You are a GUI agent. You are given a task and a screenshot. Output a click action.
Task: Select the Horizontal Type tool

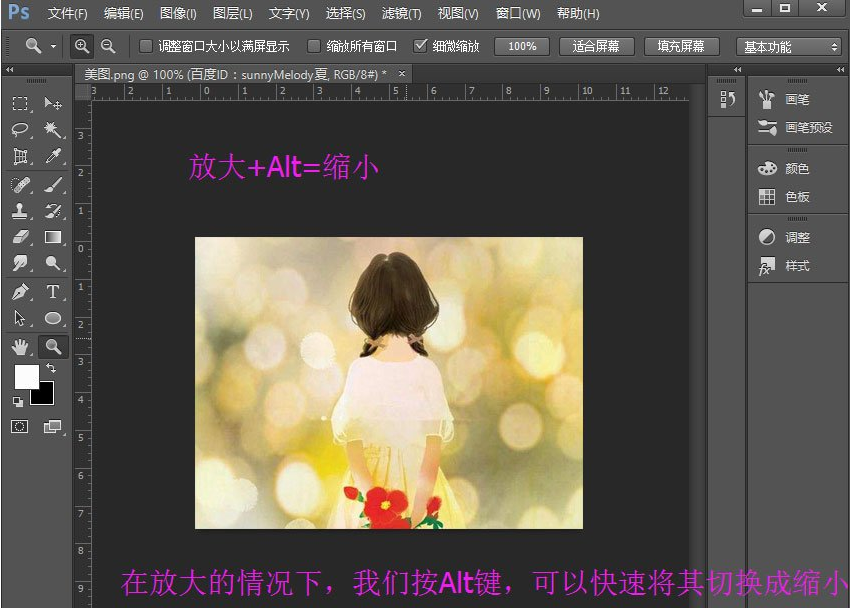pyautogui.click(x=53, y=292)
